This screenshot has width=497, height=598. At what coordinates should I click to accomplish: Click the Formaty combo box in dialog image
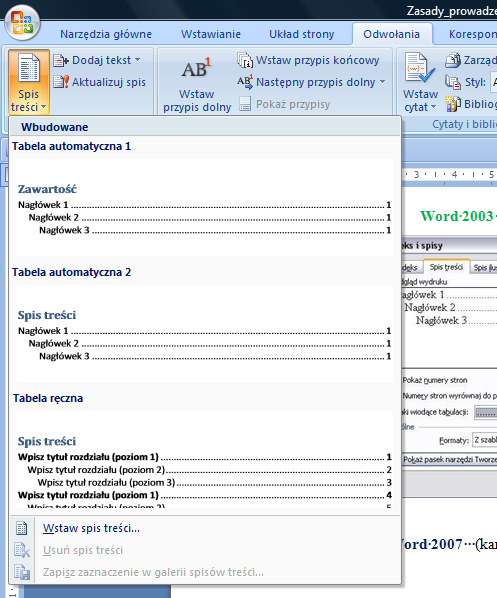[x=484, y=440]
